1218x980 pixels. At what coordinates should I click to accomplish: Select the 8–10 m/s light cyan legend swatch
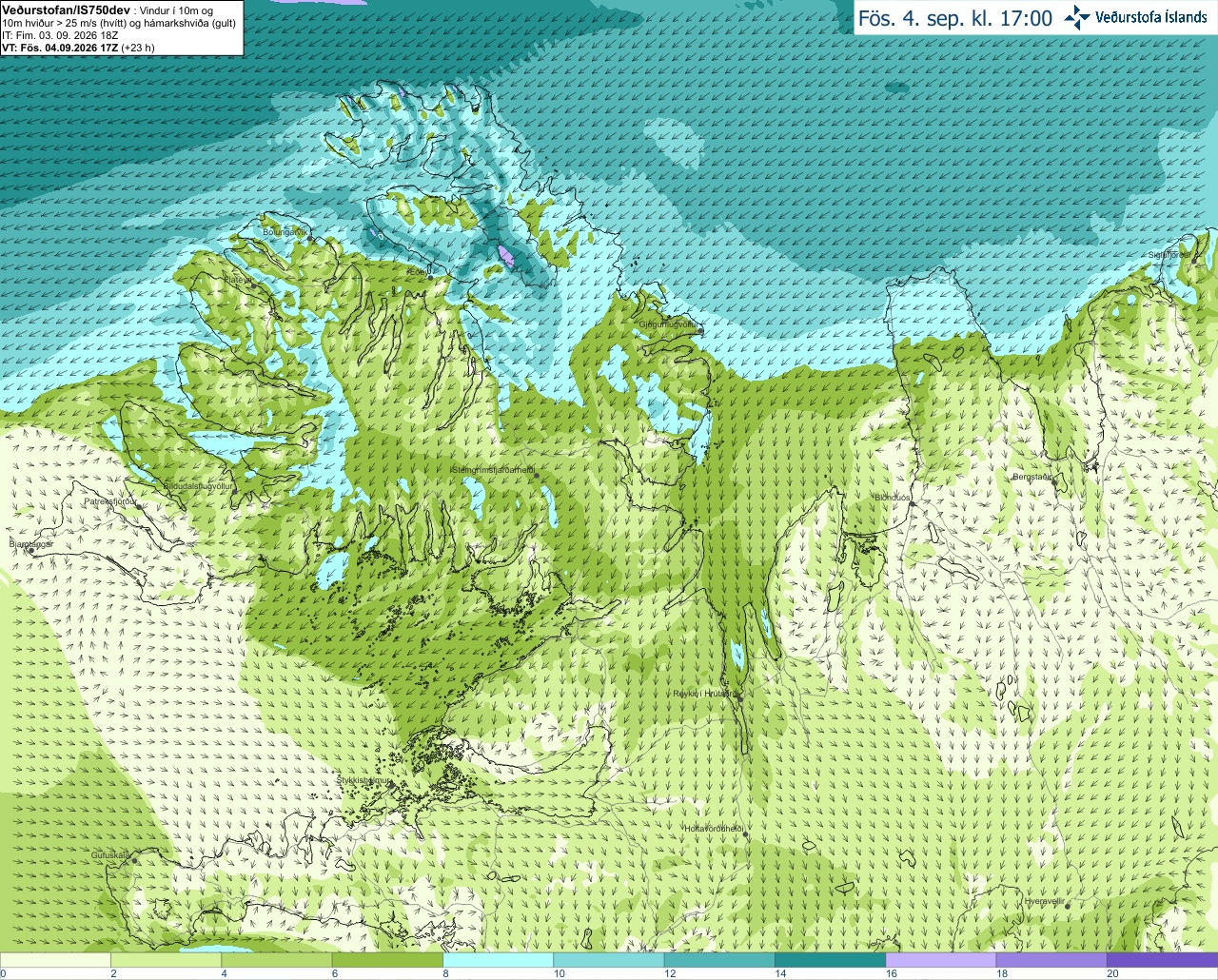498,959
